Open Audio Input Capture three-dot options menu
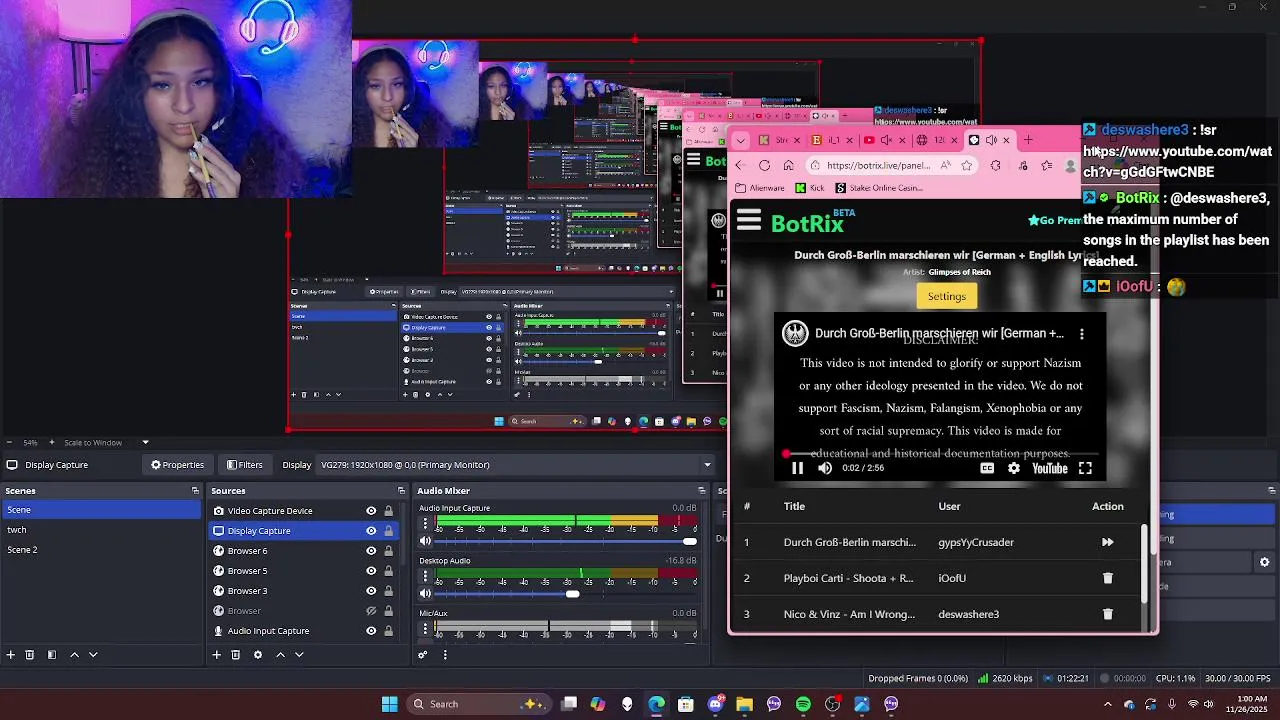Image resolution: width=1280 pixels, height=720 pixels. pyautogui.click(x=425, y=523)
